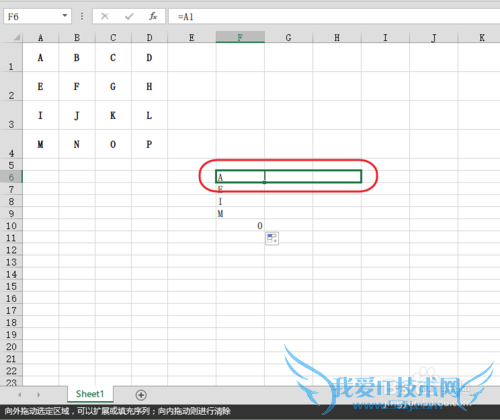Select column G header
Screen dimensions: 500x420
tap(288, 38)
